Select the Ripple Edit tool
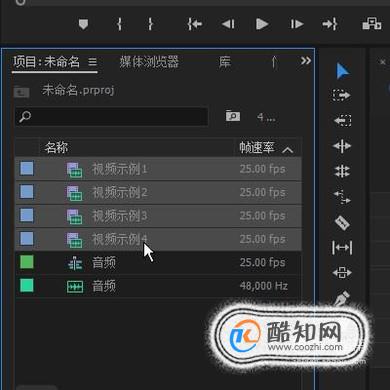 point(342,146)
